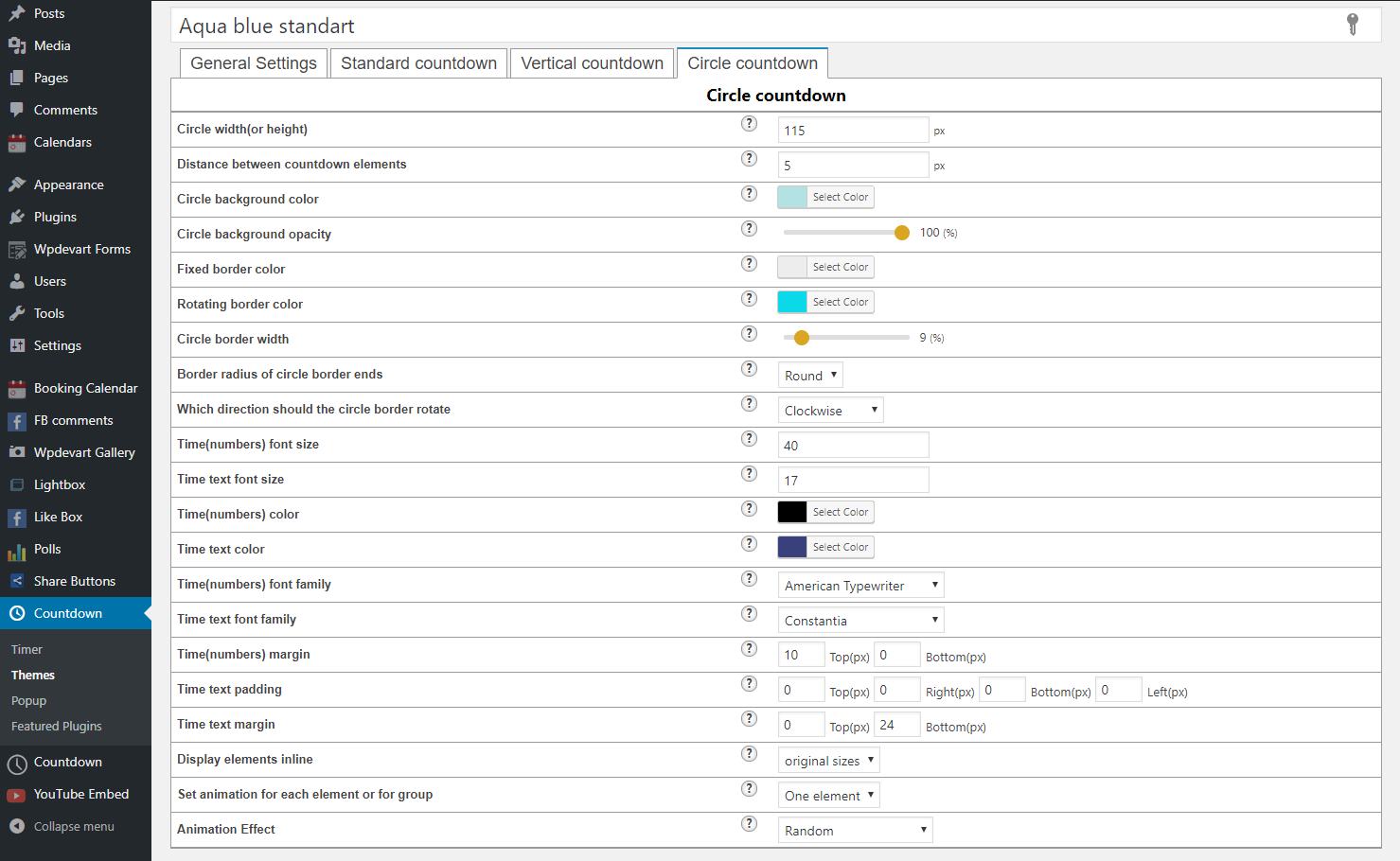Click the Wpdevart Forms icon
Viewport: 1400px width, 861px height.
click(x=17, y=249)
